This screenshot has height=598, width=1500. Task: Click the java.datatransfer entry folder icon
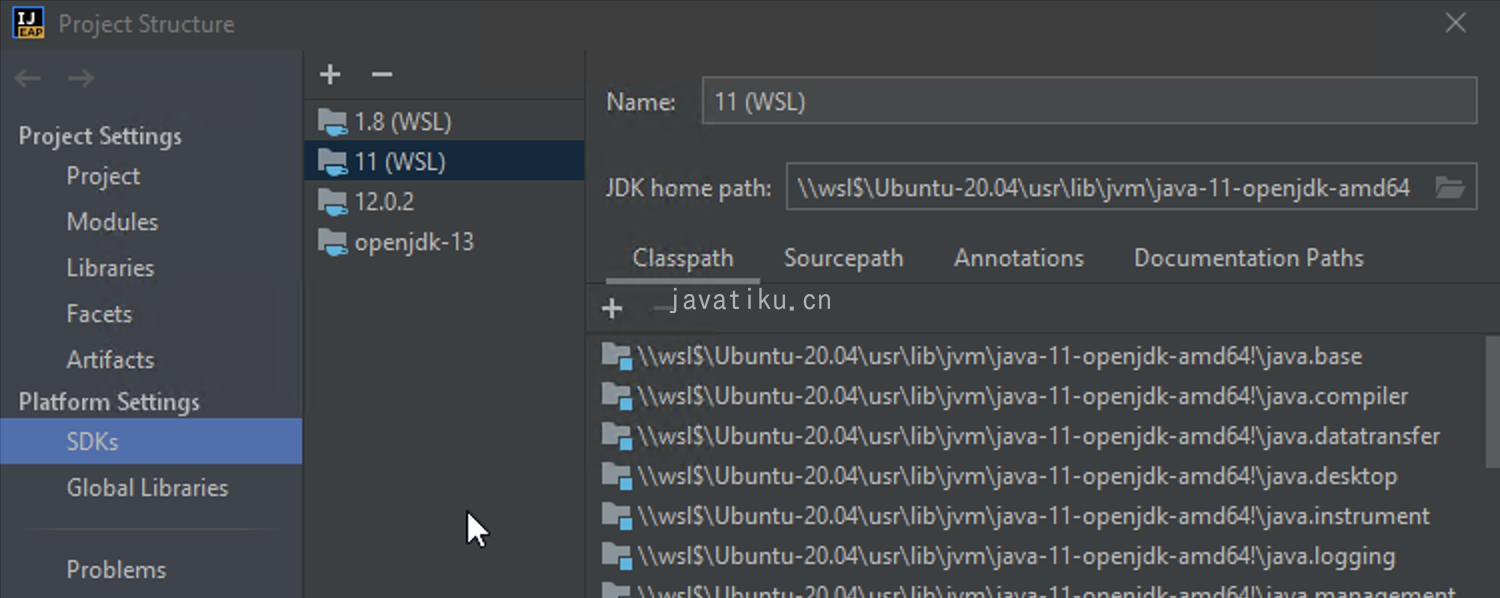pyautogui.click(x=617, y=437)
